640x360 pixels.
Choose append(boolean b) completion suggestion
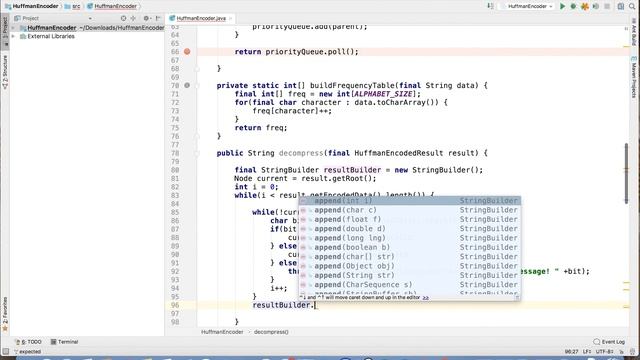tap(409, 247)
